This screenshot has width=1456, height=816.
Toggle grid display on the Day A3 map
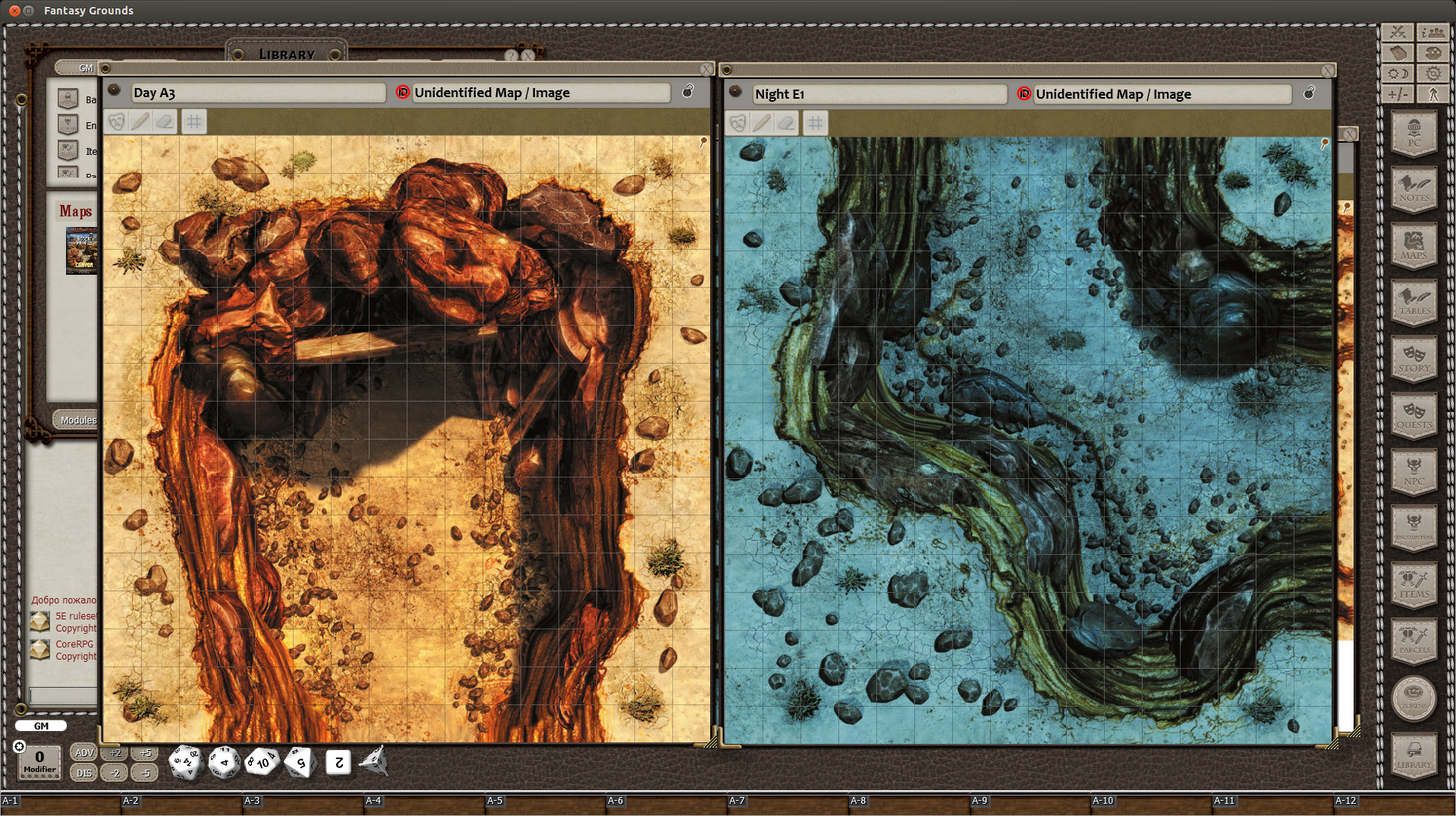click(x=194, y=122)
